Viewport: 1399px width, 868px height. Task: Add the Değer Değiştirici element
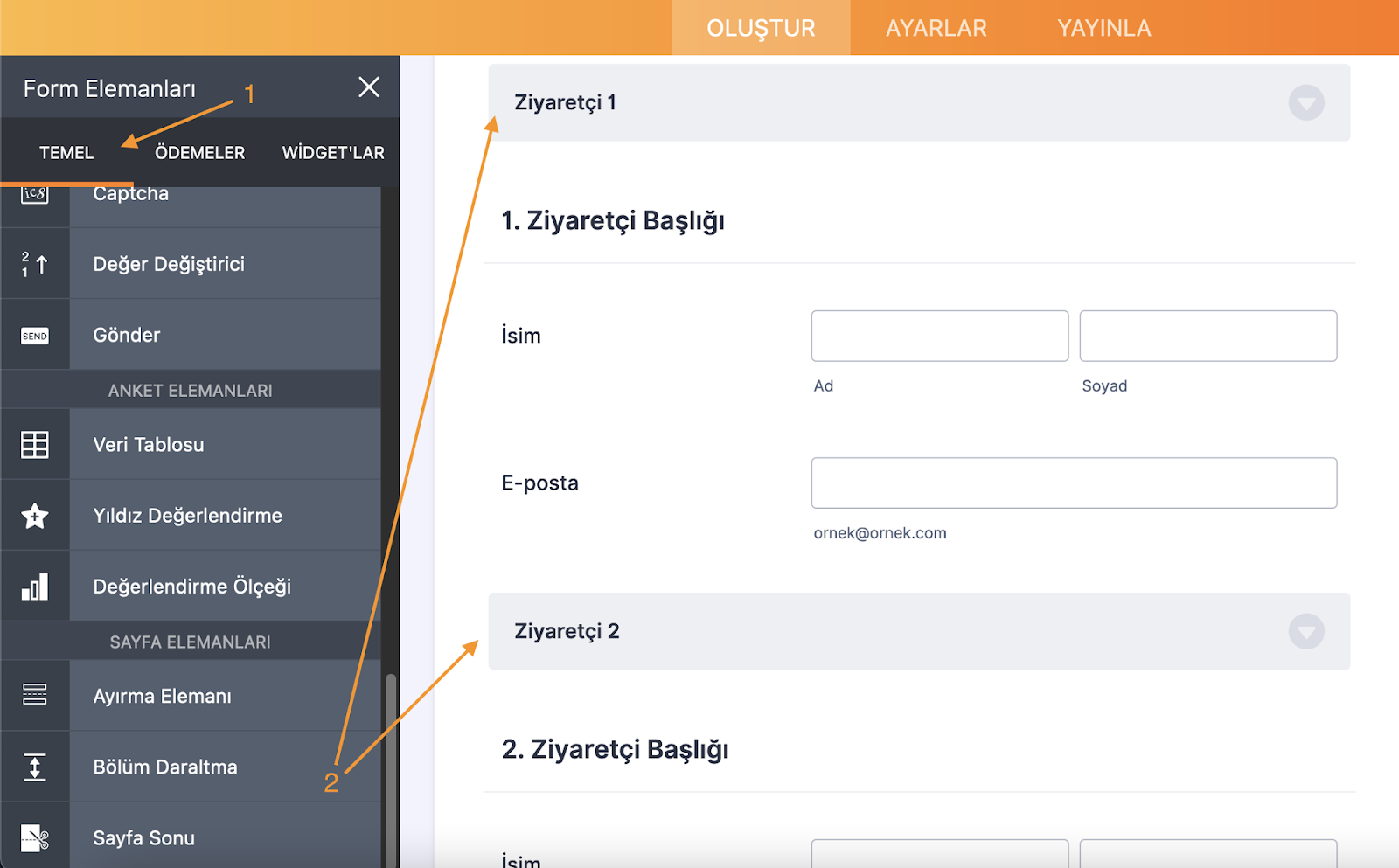(191, 264)
